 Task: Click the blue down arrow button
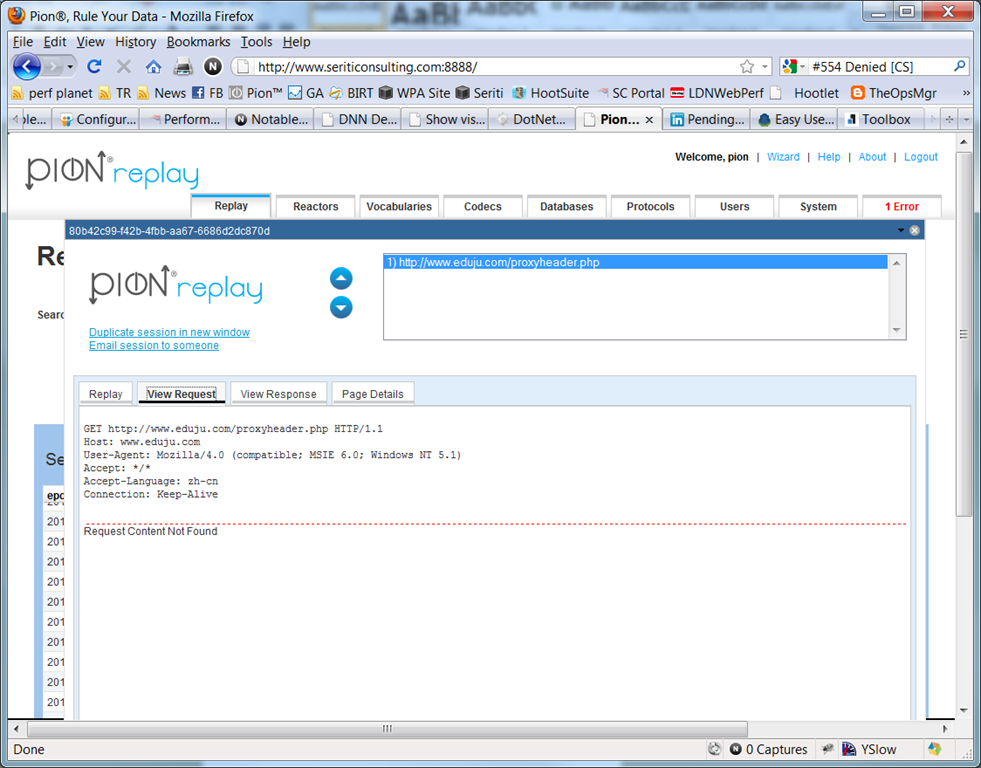pyautogui.click(x=341, y=307)
